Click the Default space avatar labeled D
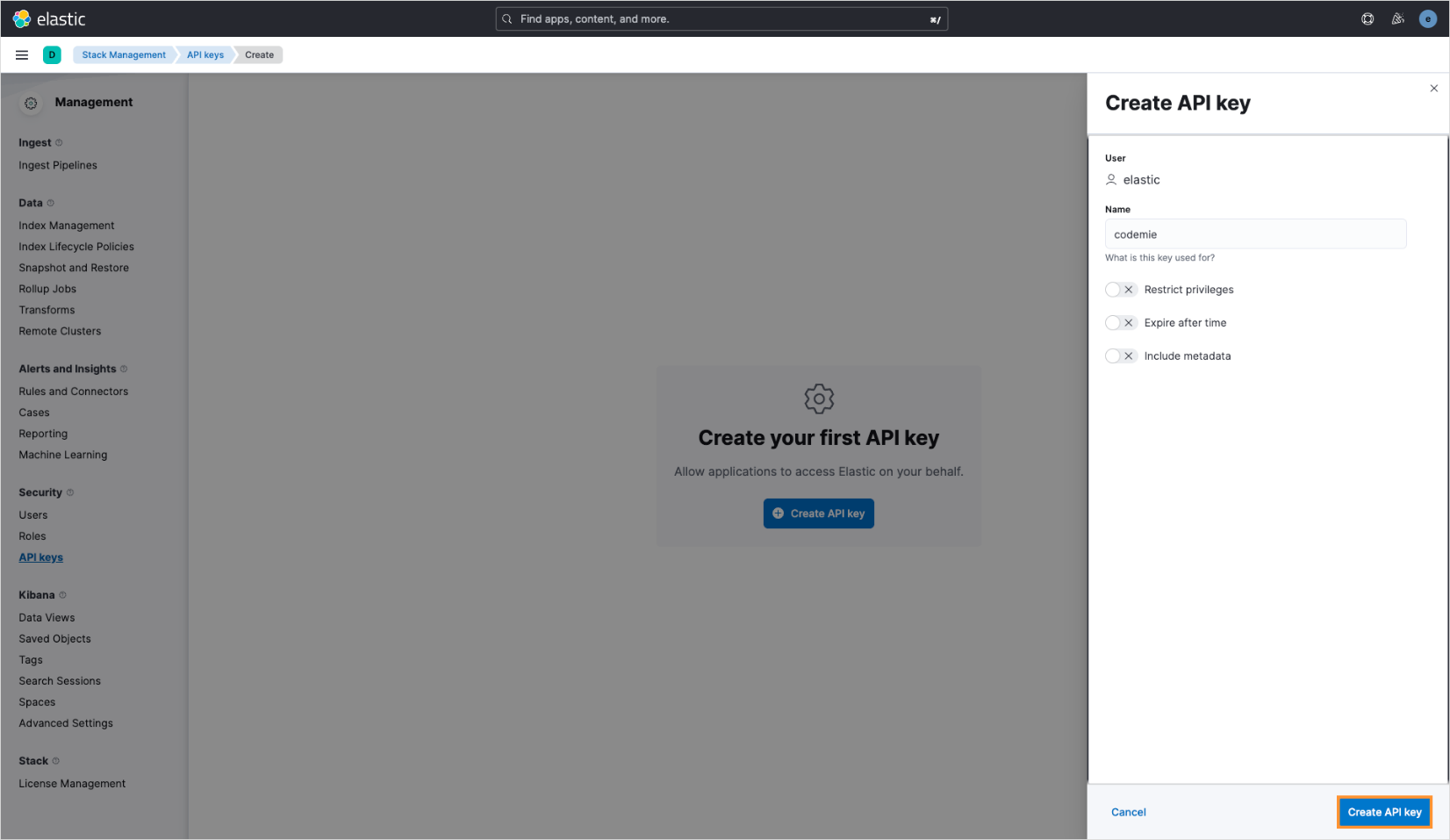1450x840 pixels. [52, 54]
